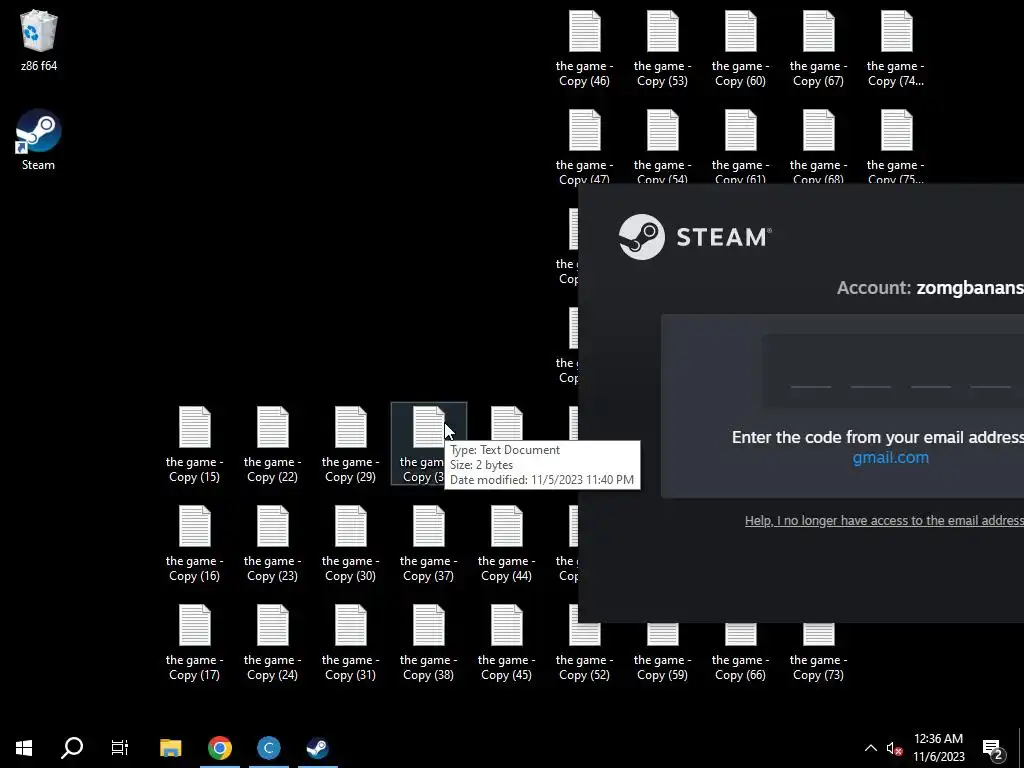Open taskbar Search
The width and height of the screenshot is (1024, 768).
pos(72,748)
